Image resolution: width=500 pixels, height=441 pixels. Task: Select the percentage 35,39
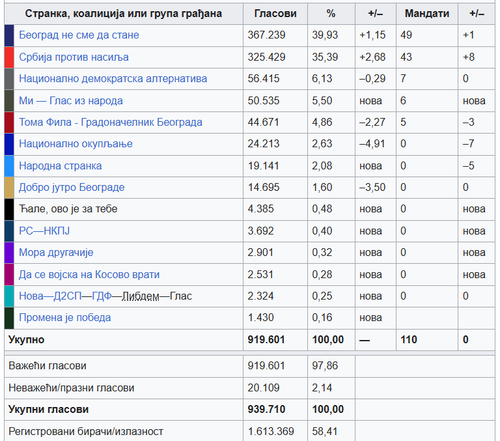pyautogui.click(x=325, y=57)
